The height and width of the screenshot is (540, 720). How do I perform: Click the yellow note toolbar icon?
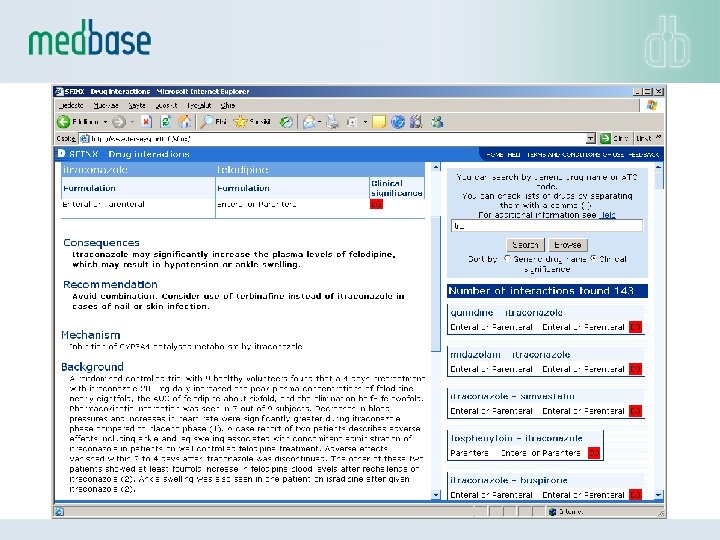[379, 122]
